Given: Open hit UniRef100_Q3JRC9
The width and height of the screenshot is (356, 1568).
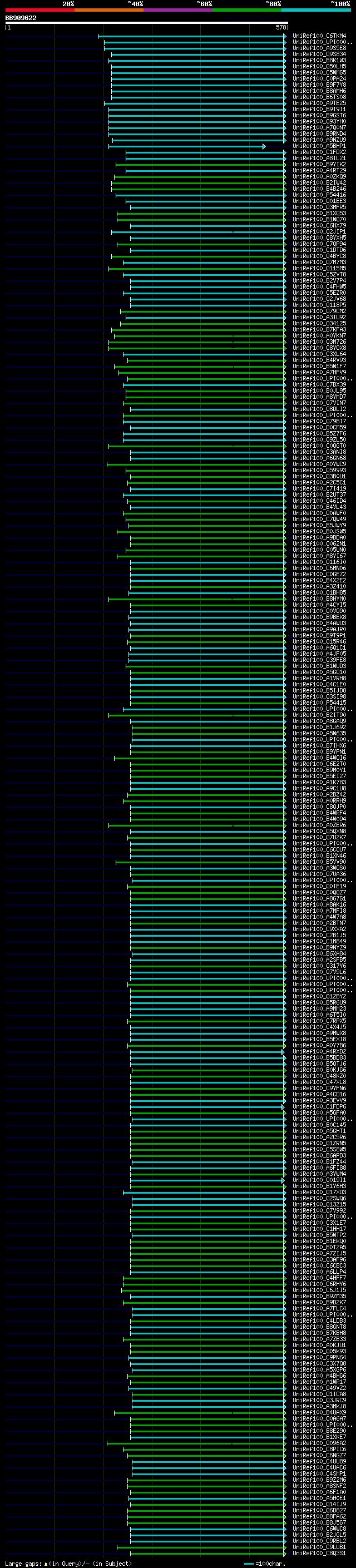Looking at the screenshot, I should point(319,1400).
